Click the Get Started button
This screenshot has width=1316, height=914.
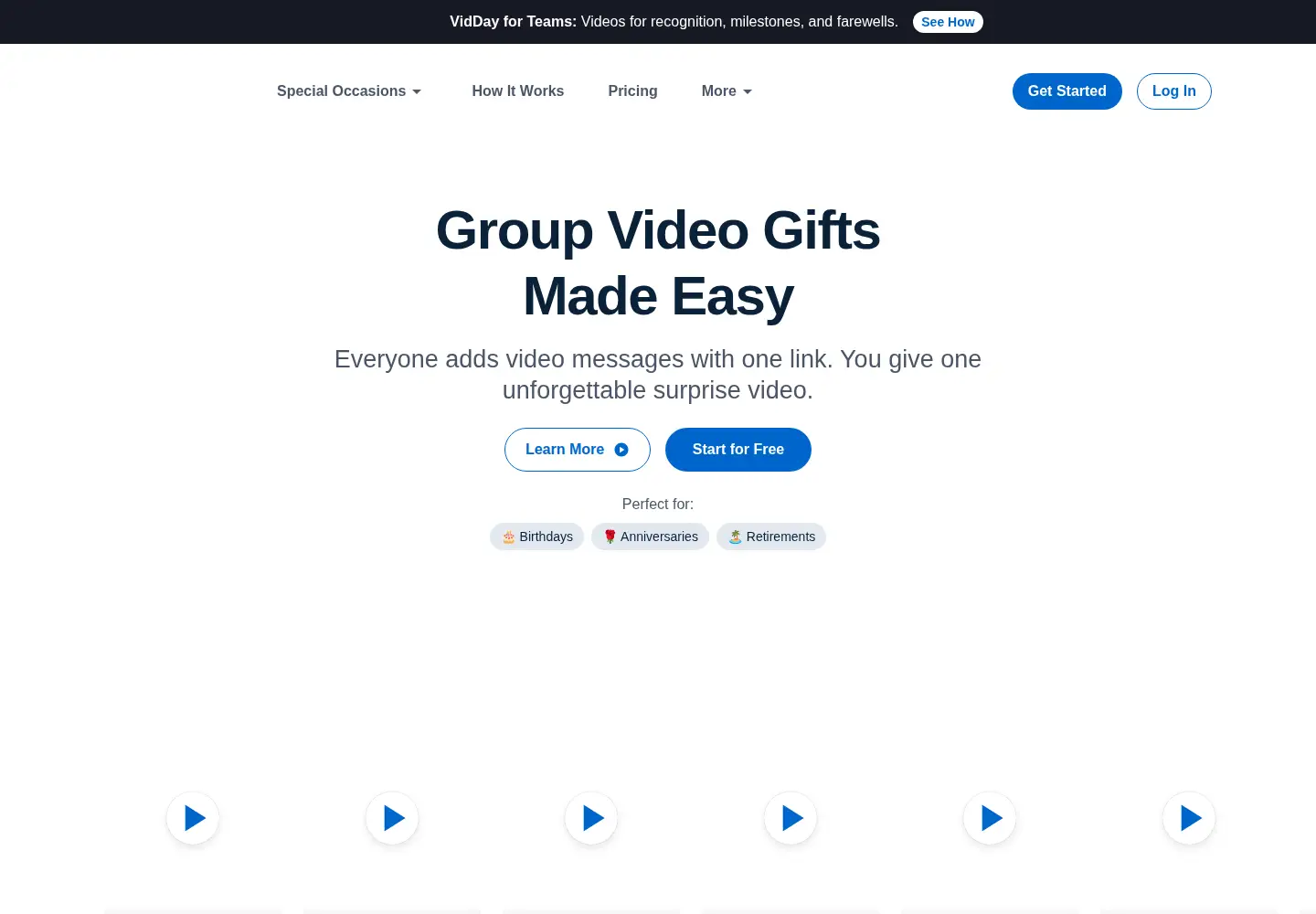(1067, 91)
